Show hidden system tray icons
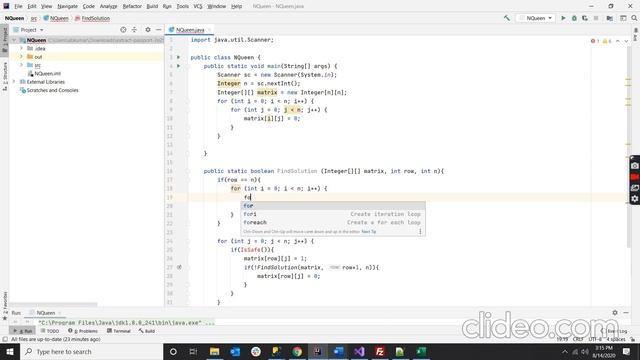 pos(564,351)
